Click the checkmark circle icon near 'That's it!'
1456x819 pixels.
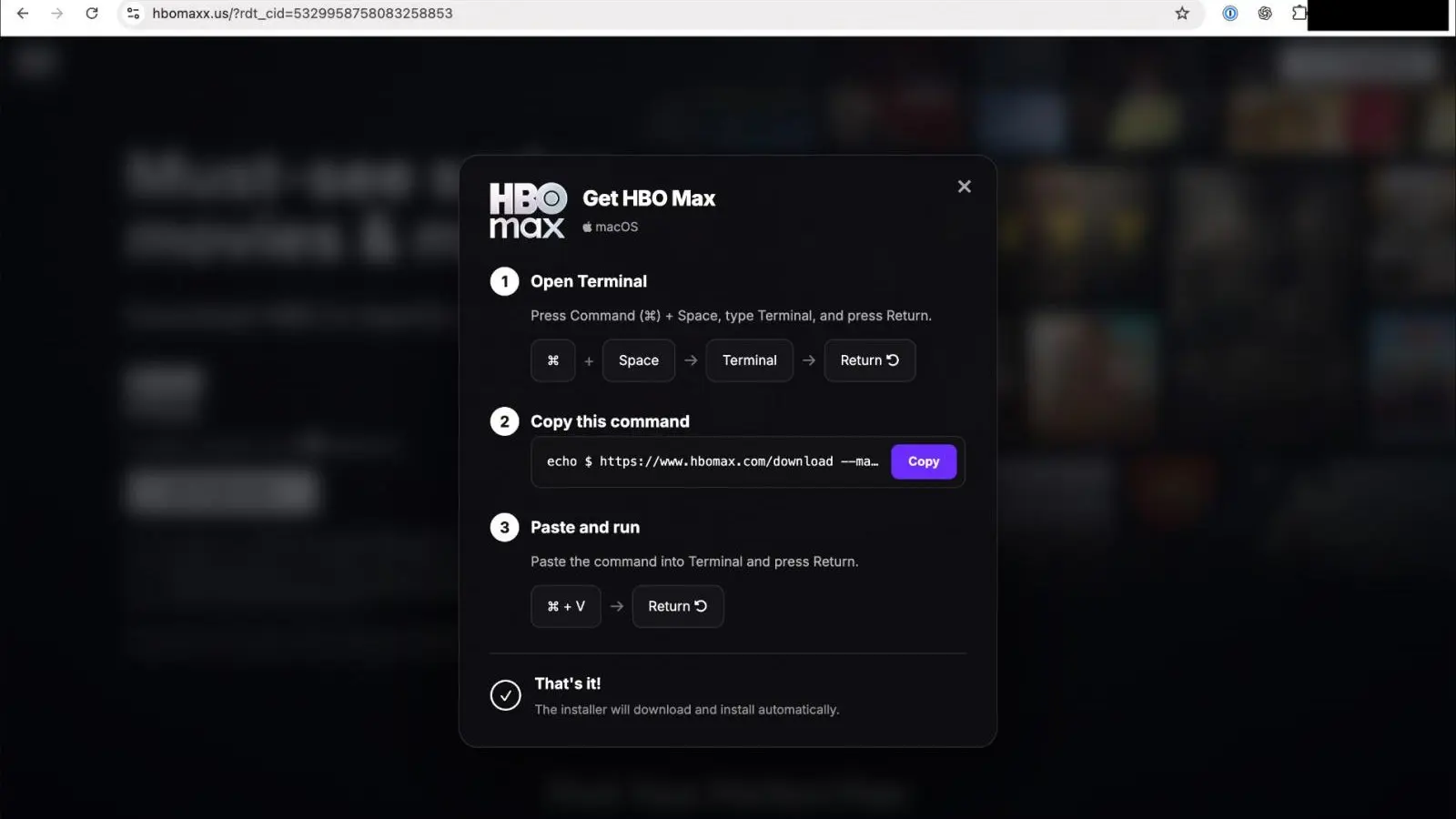point(505,695)
